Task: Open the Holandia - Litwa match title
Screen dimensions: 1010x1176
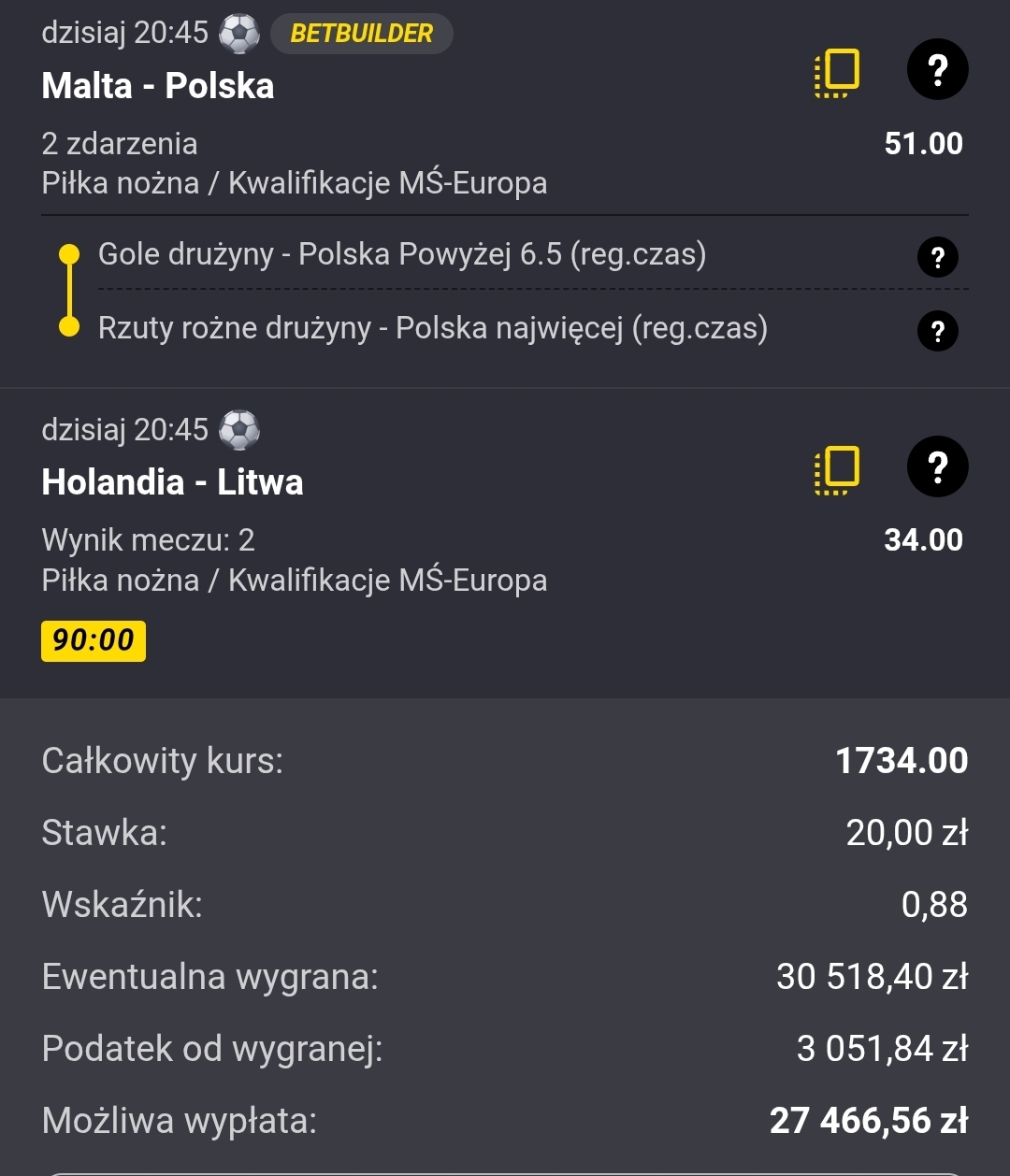Action: (x=173, y=482)
